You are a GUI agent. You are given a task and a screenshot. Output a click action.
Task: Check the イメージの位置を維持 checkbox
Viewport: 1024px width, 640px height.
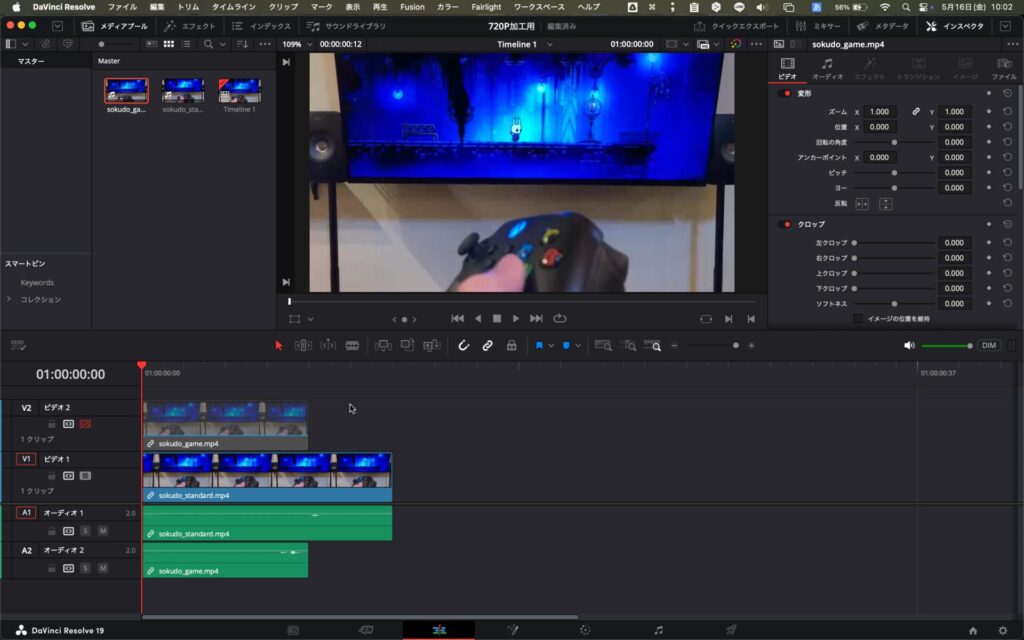(x=858, y=318)
